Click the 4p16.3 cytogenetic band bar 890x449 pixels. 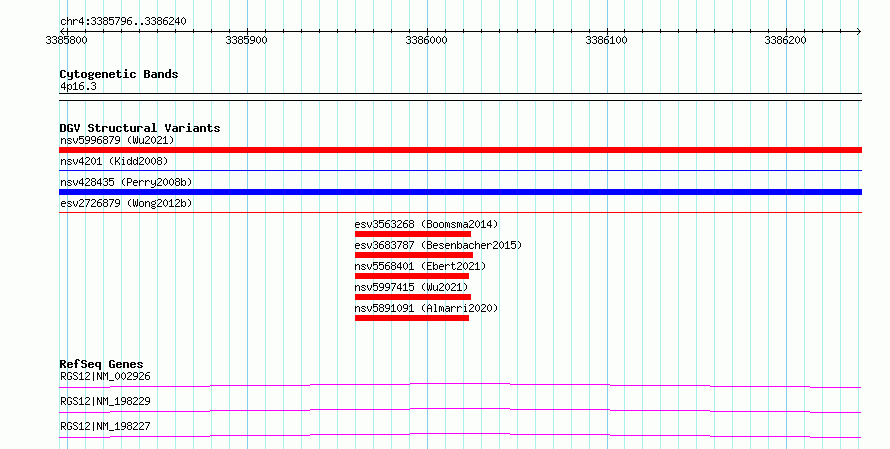[460, 97]
